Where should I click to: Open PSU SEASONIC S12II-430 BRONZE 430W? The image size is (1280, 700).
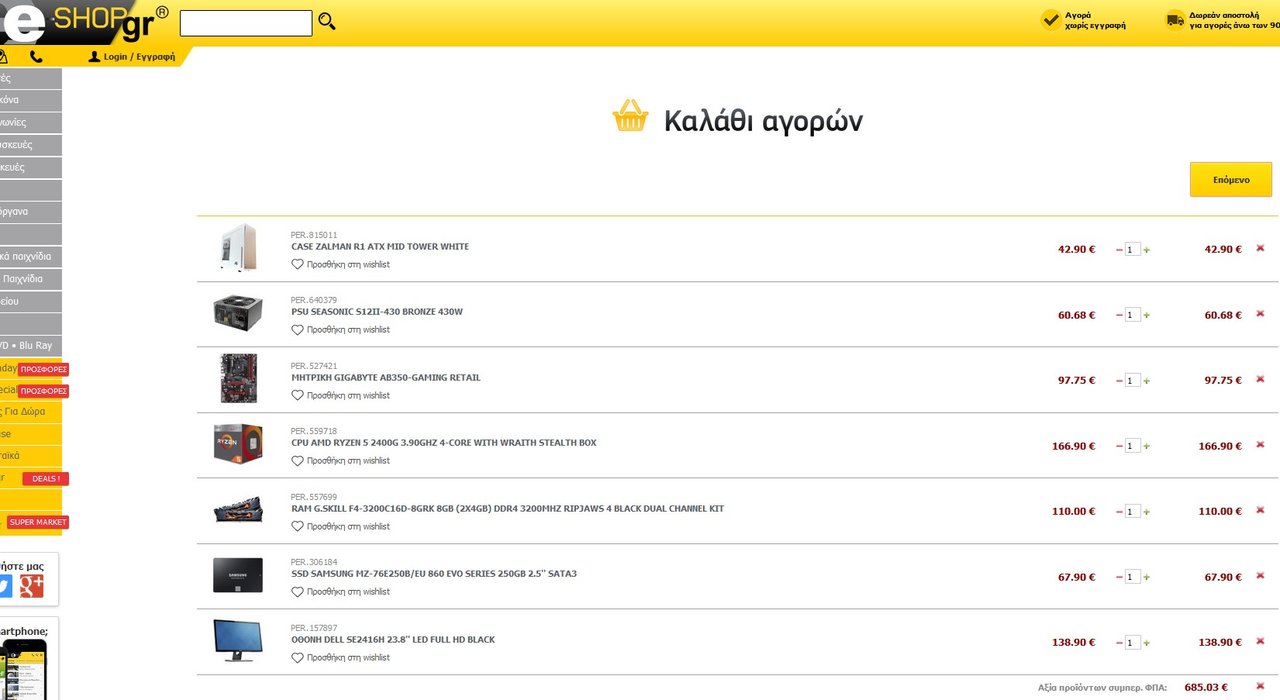(377, 312)
